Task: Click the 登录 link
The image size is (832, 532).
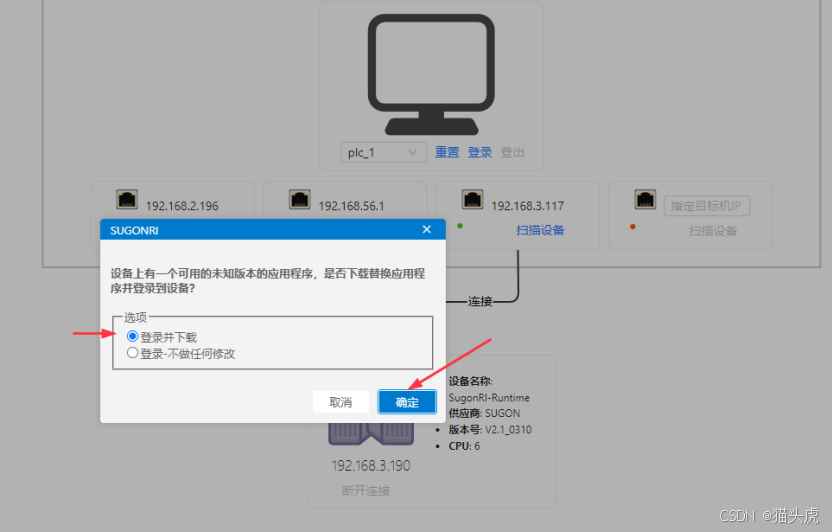Action: coord(480,152)
